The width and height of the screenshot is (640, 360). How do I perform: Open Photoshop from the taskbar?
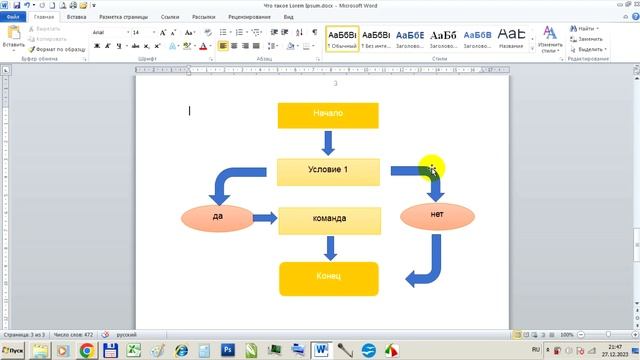point(228,350)
